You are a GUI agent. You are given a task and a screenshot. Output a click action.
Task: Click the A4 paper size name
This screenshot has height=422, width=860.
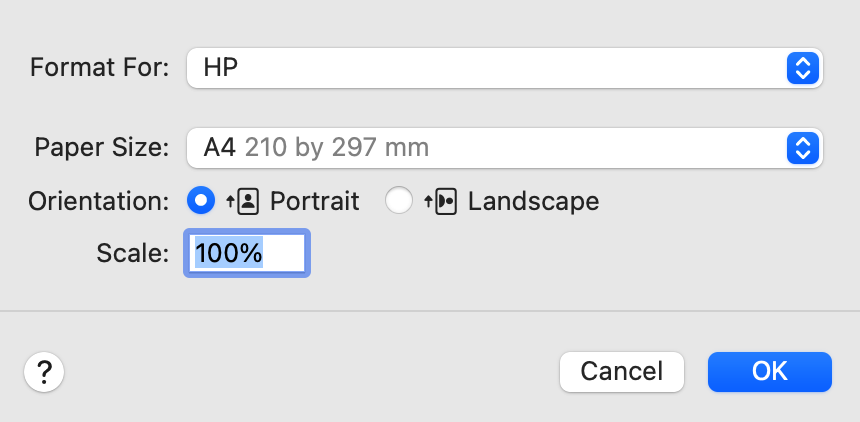coord(219,148)
